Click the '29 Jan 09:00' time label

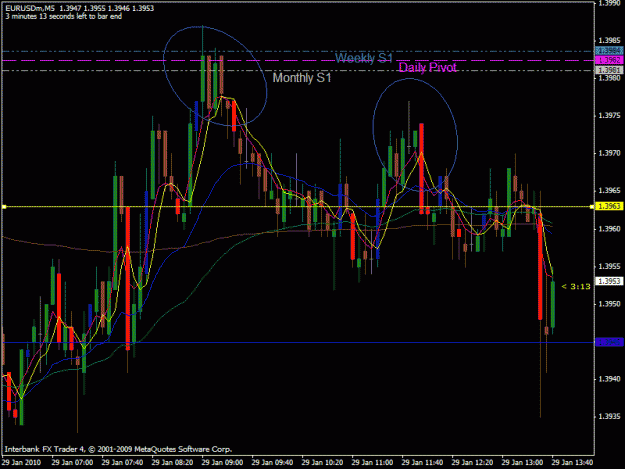[x=222, y=462]
